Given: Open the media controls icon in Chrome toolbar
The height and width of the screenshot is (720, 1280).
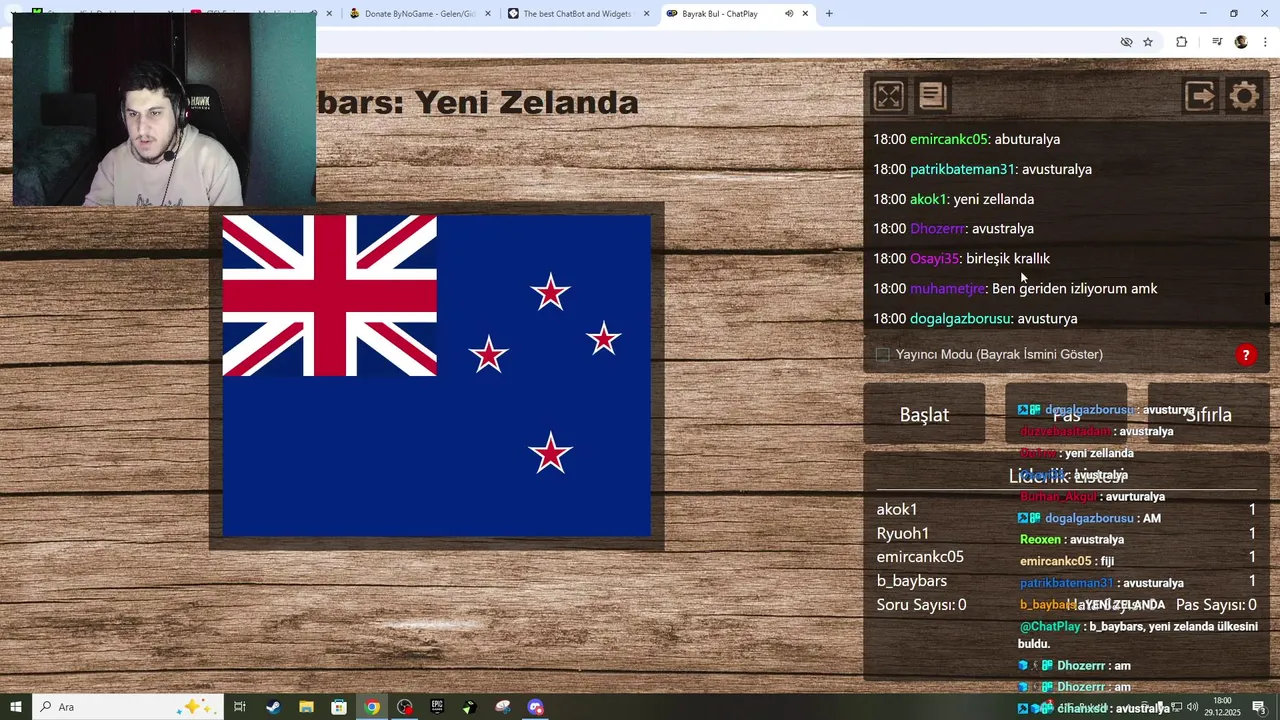Looking at the screenshot, I should pos(1217,42).
